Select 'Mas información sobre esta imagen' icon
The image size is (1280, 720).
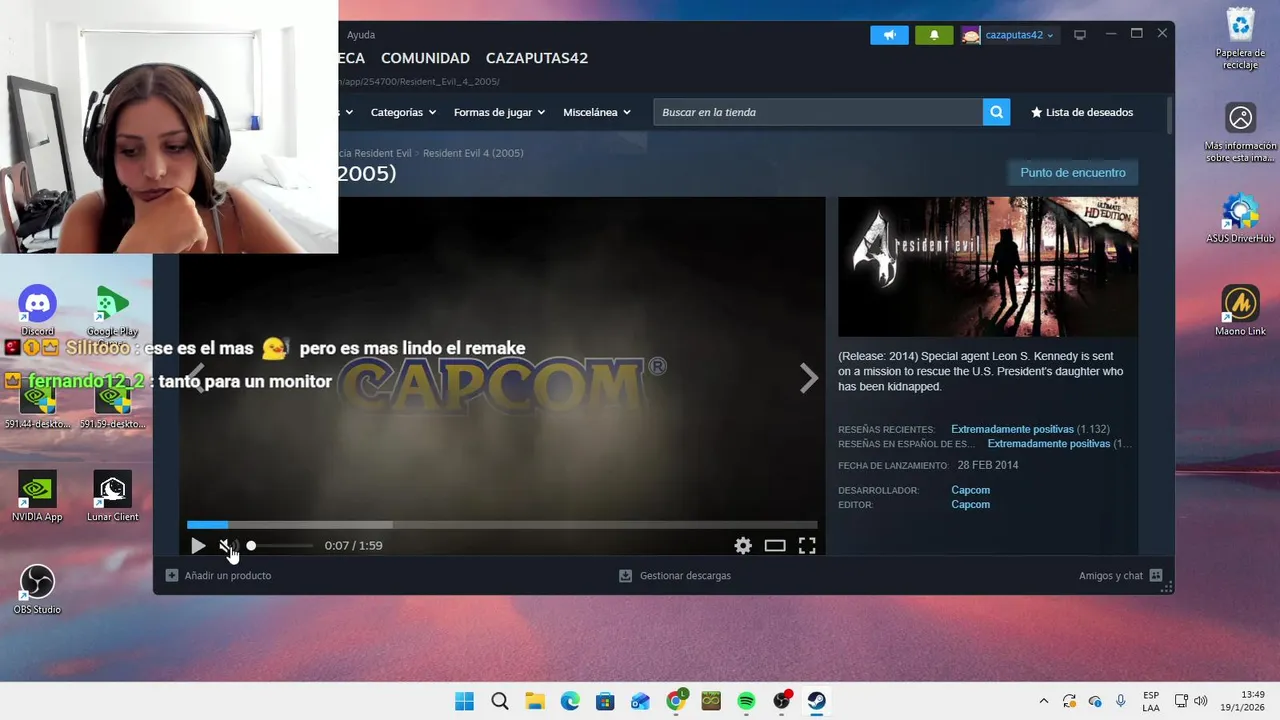(1240, 132)
